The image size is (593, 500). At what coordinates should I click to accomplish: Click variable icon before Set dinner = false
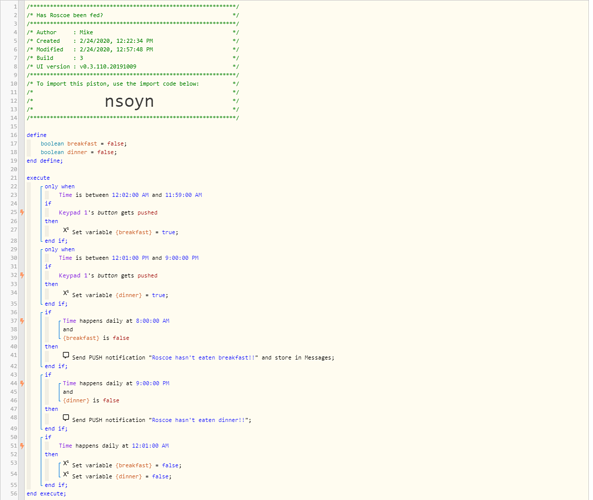(x=66, y=474)
